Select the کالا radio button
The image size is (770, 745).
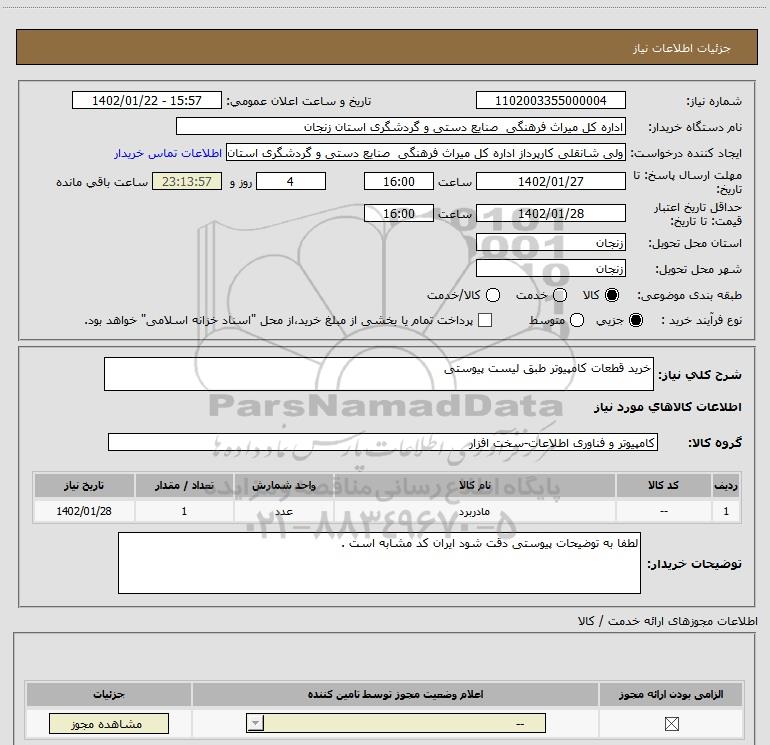click(x=612, y=295)
